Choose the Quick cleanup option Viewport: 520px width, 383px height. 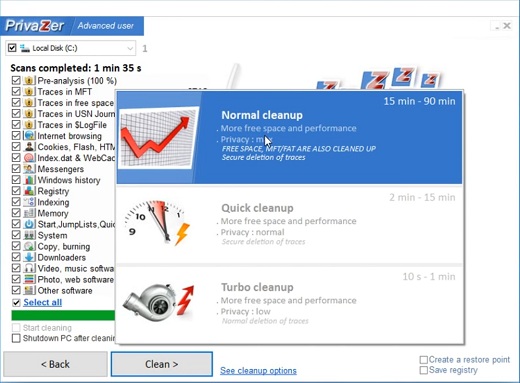(x=289, y=225)
